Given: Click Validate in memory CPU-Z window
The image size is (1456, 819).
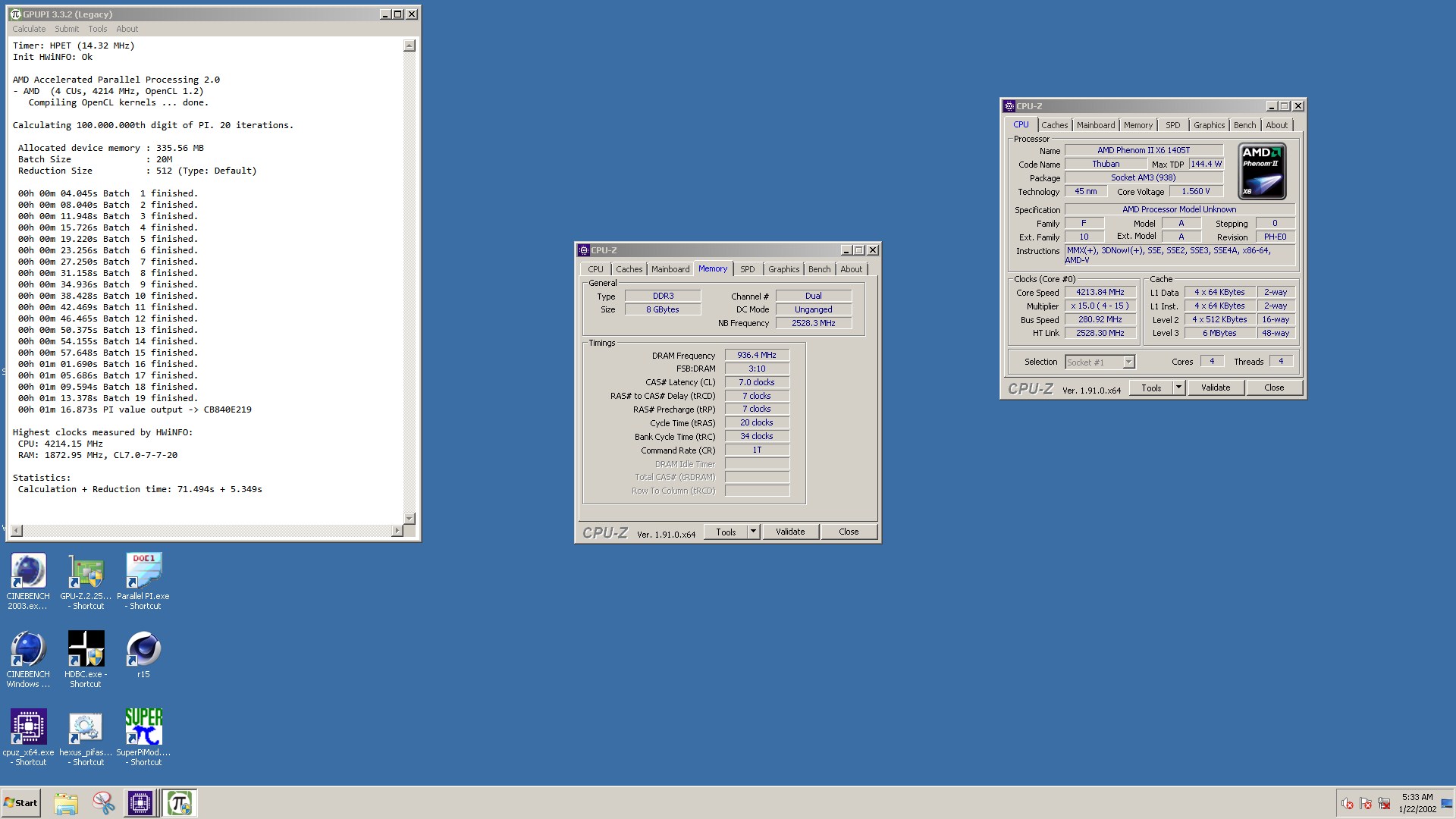Looking at the screenshot, I should click(790, 532).
